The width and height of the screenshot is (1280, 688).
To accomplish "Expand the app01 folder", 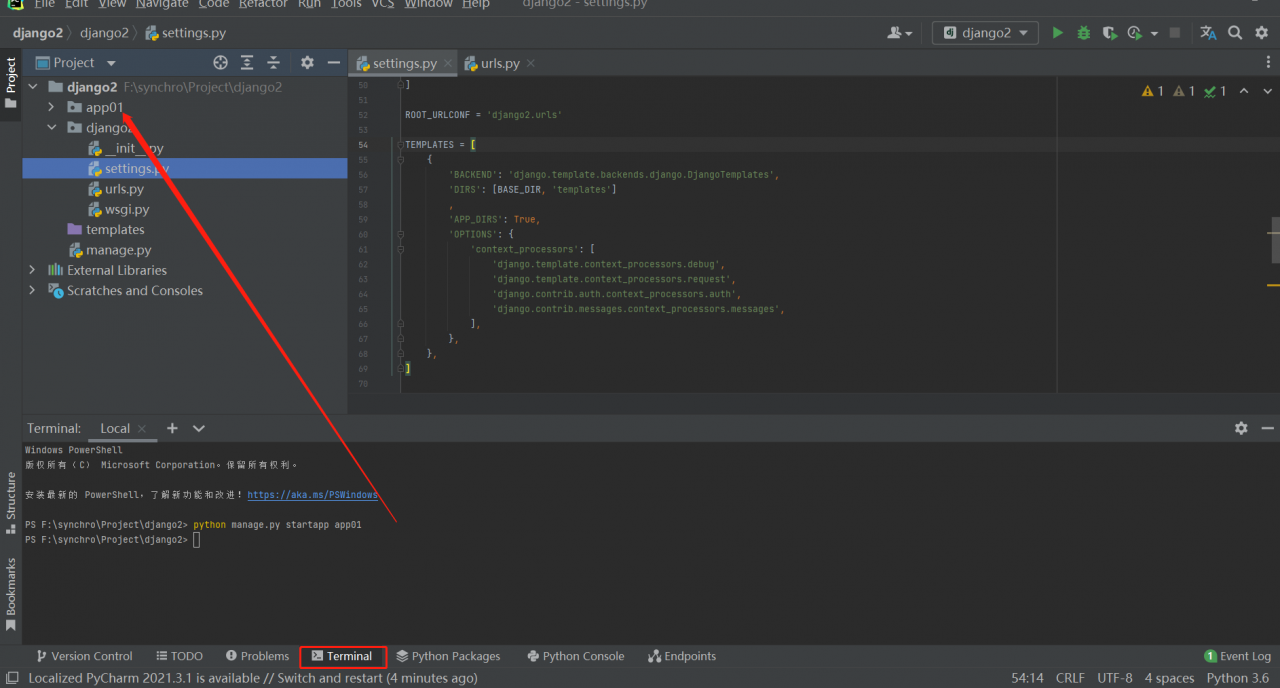I will click(x=51, y=107).
